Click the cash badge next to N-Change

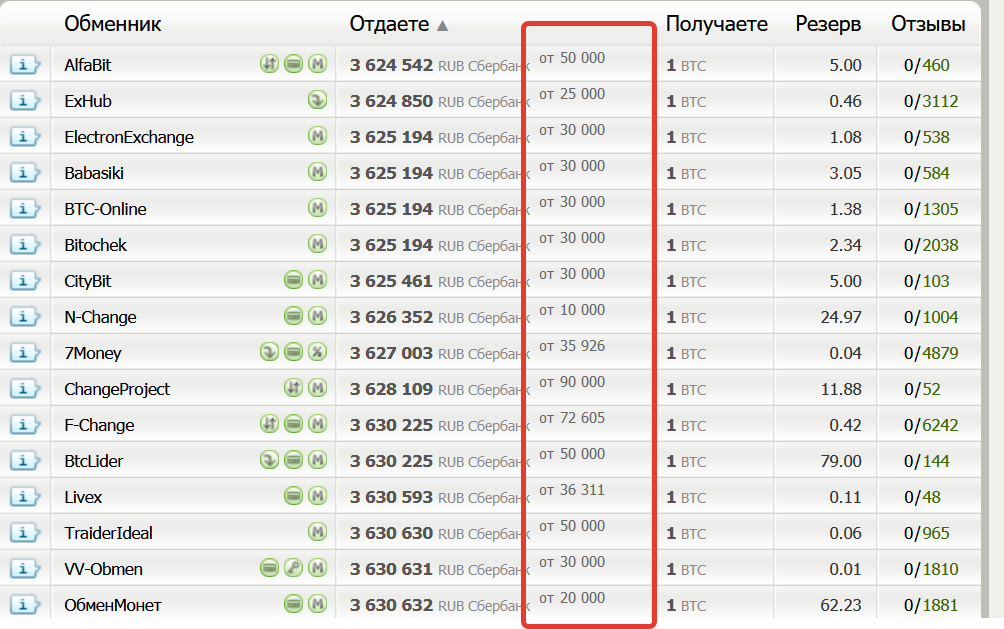tap(292, 316)
